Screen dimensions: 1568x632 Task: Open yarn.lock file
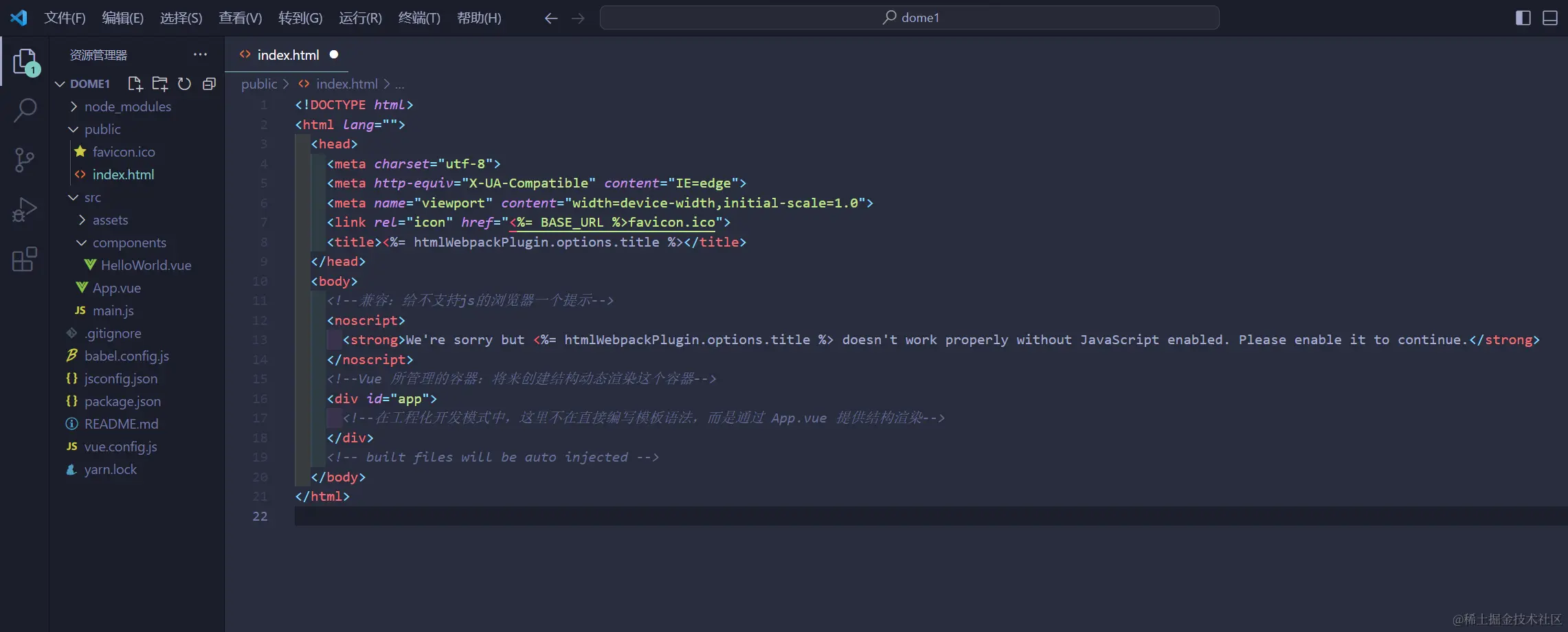pos(110,469)
